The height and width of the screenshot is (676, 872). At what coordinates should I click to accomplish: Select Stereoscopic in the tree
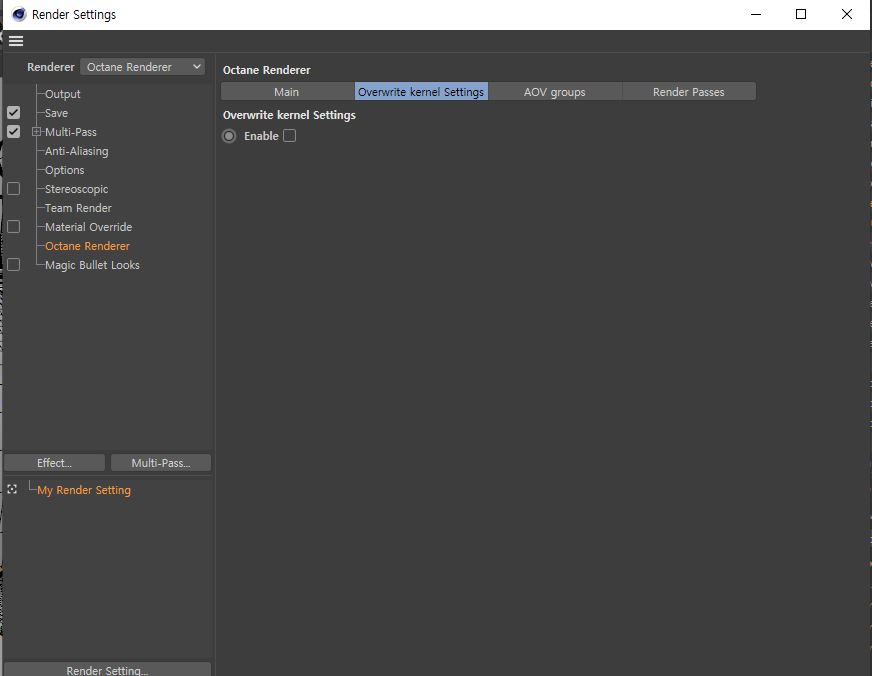tap(77, 189)
